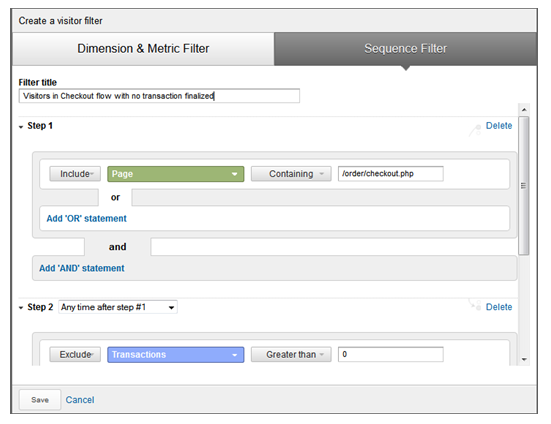Toggle the Exclude selector in Step 2
This screenshot has width=551, height=424.
[75, 354]
